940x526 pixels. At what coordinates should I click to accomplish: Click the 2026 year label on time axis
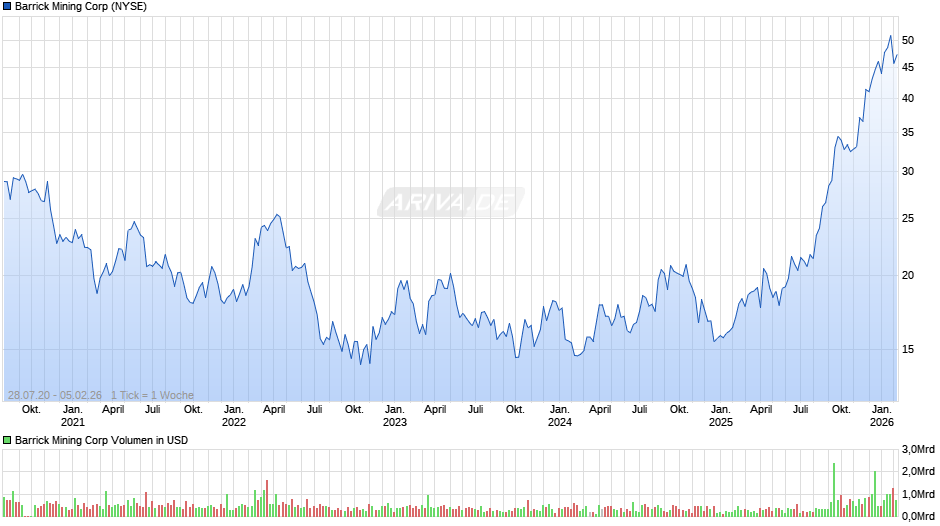(x=882, y=422)
